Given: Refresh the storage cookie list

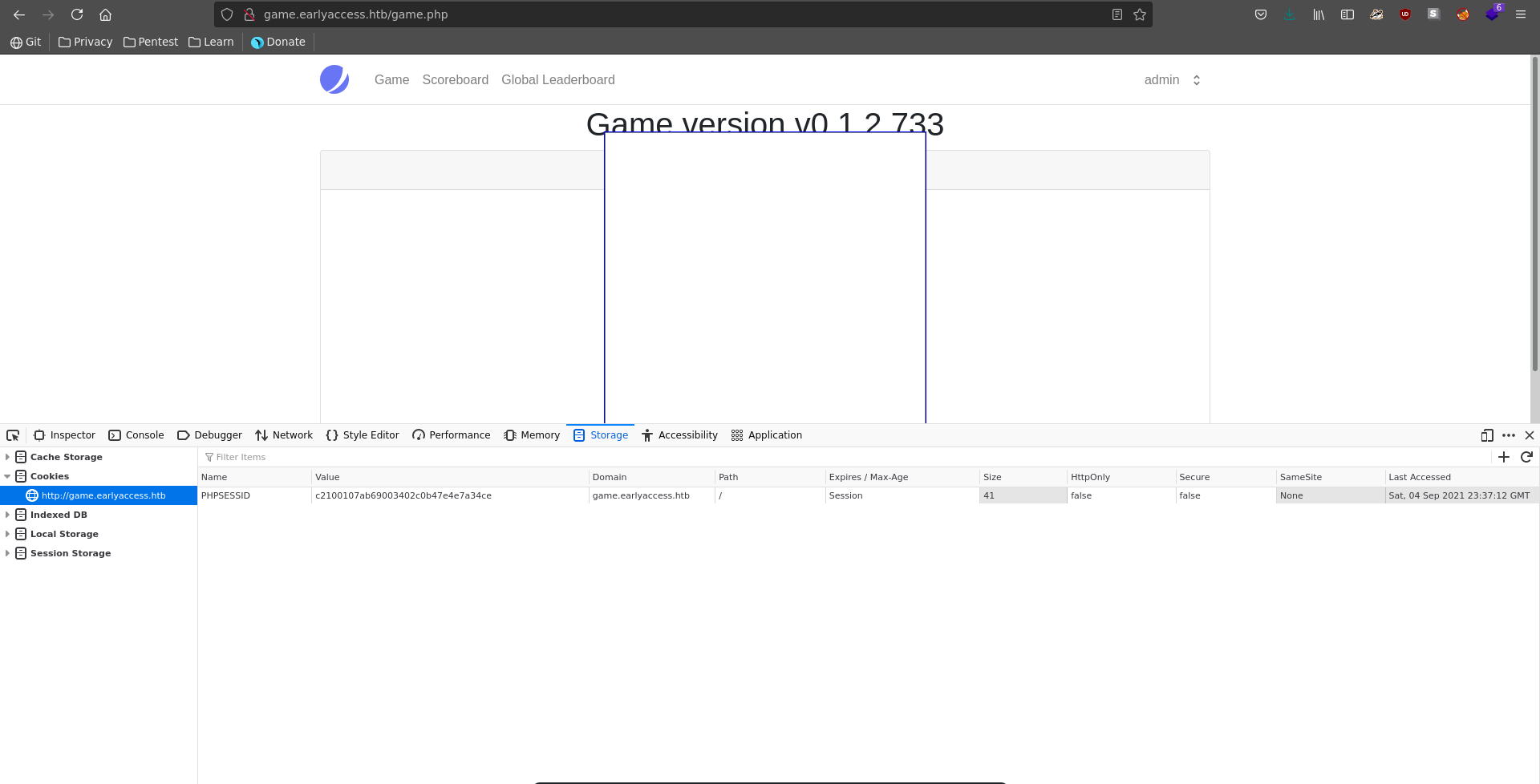Looking at the screenshot, I should [1526, 457].
